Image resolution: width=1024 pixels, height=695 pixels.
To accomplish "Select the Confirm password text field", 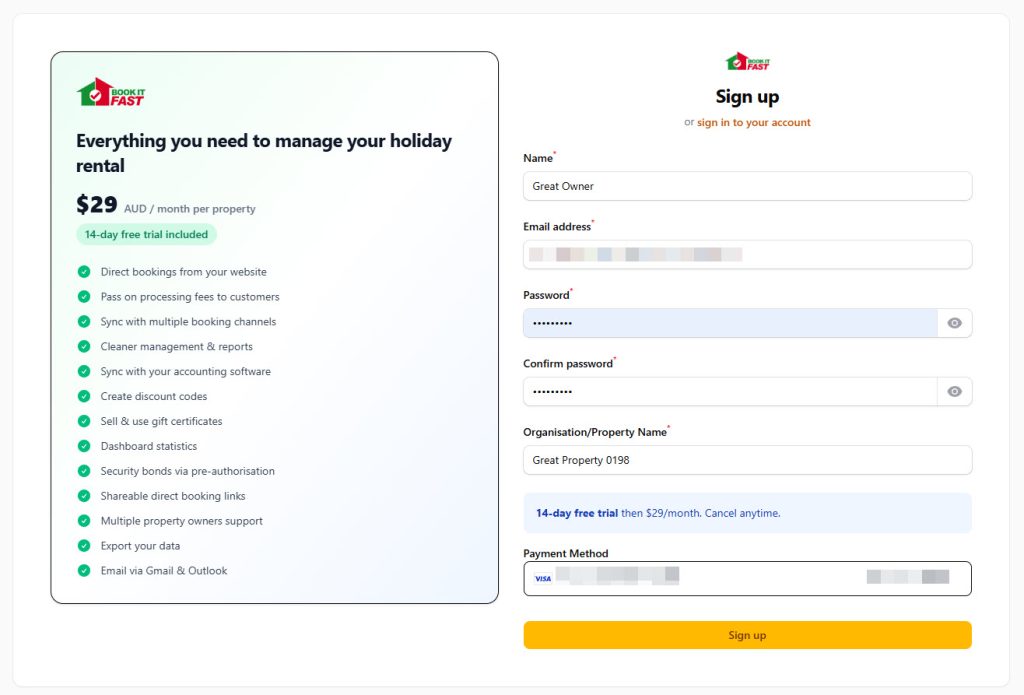I will tap(730, 391).
